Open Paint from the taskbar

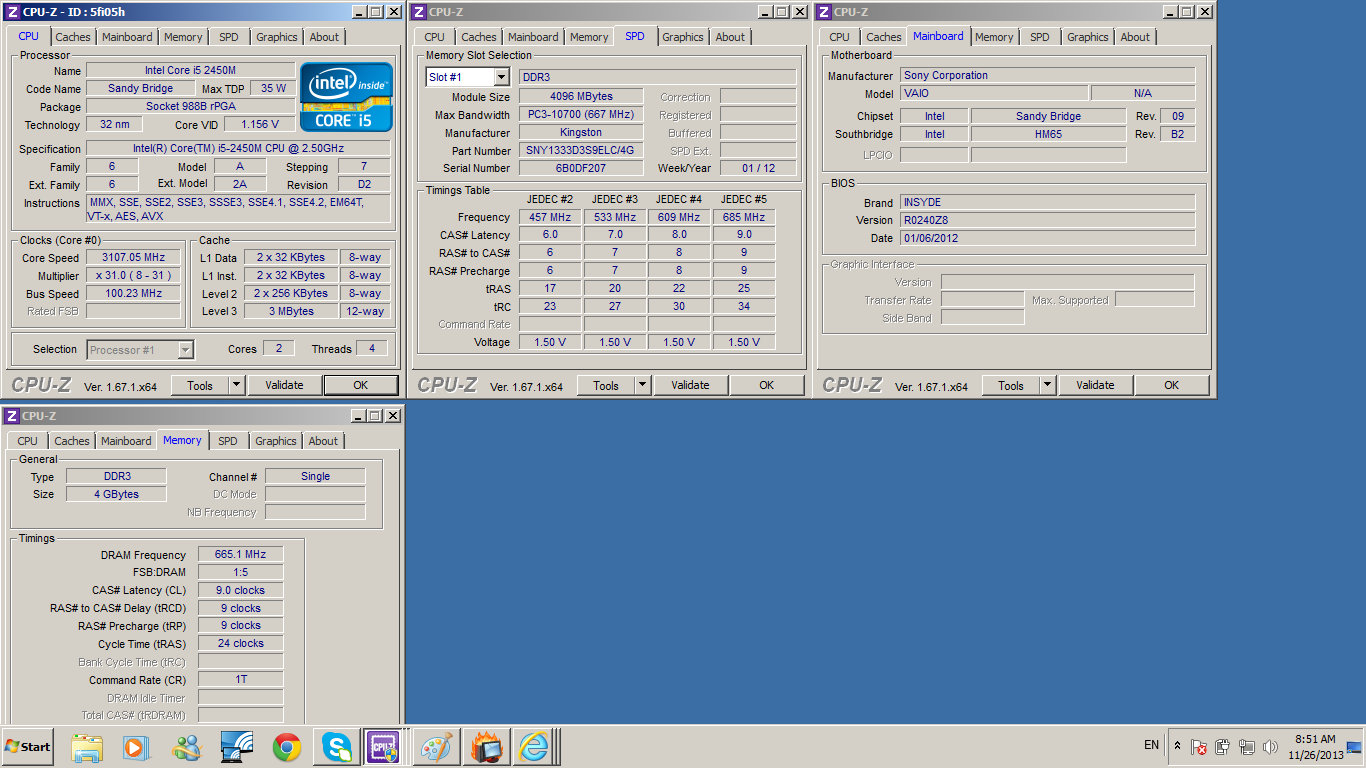coord(436,746)
